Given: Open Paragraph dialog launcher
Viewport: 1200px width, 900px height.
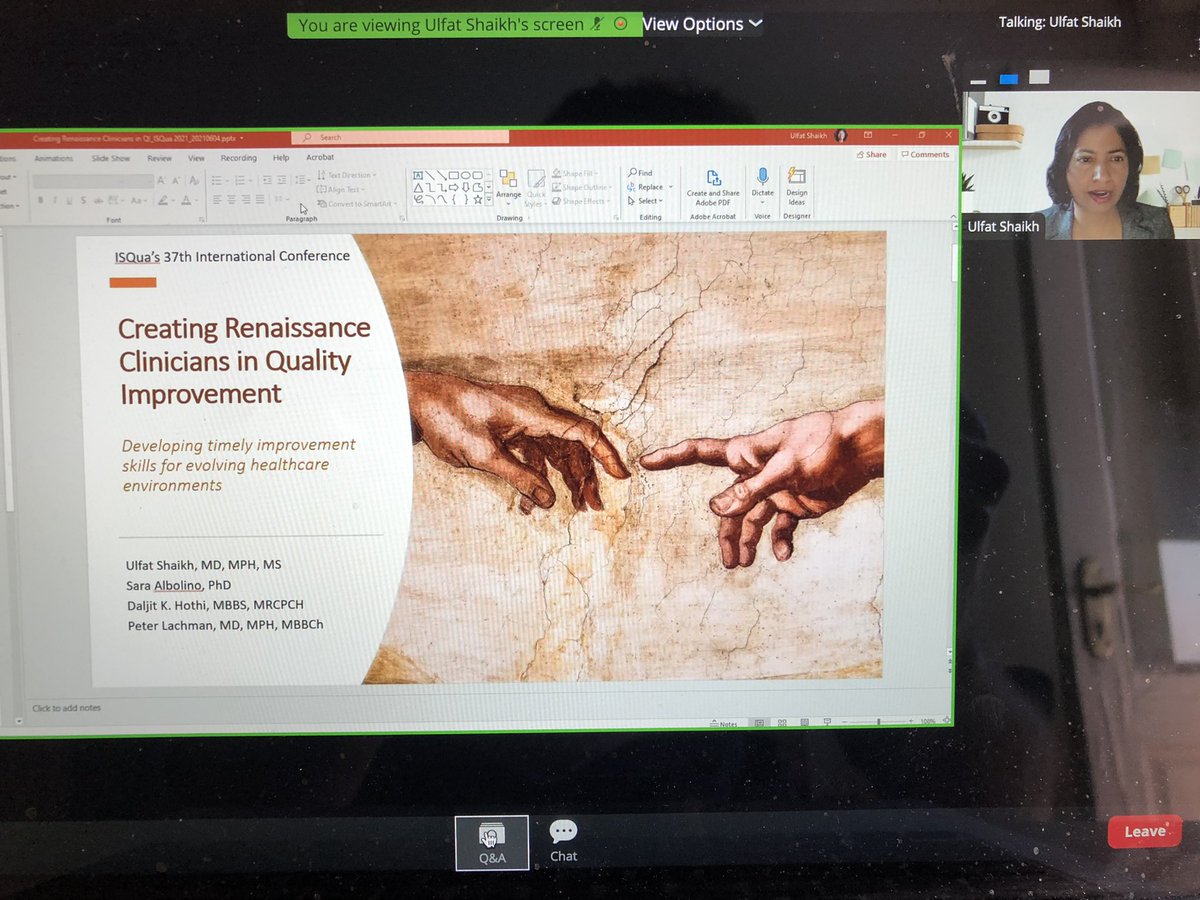Looking at the screenshot, I should 402,218.
